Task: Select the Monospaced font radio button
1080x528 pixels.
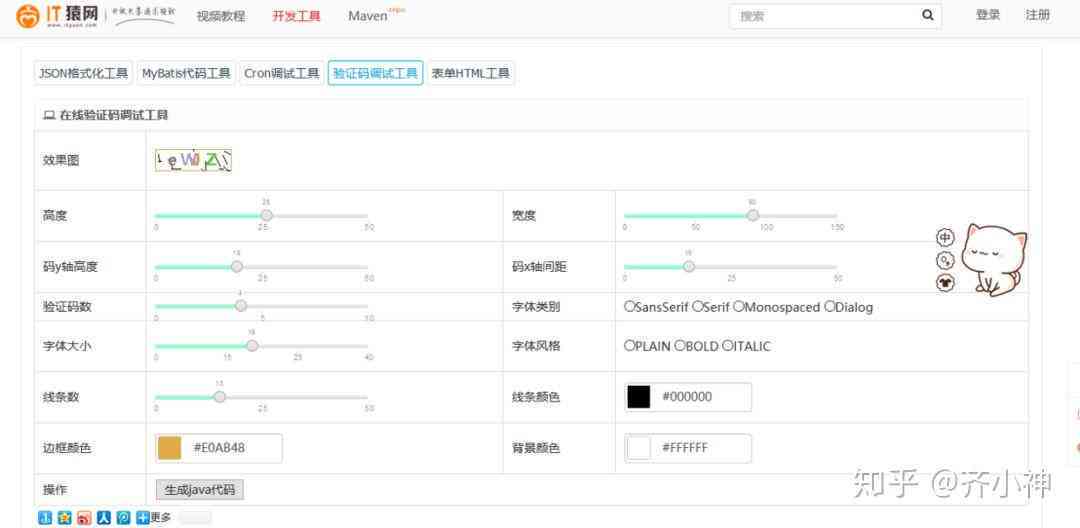Action: (738, 306)
